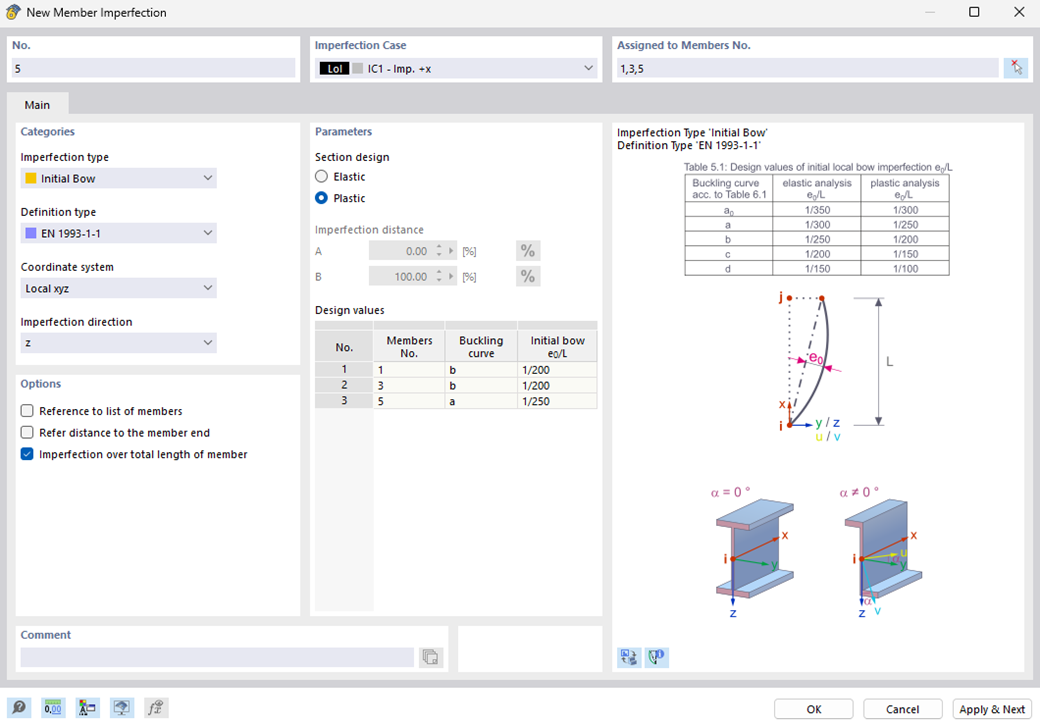
Task: Click the copy comment icon beside comment field
Action: (430, 657)
